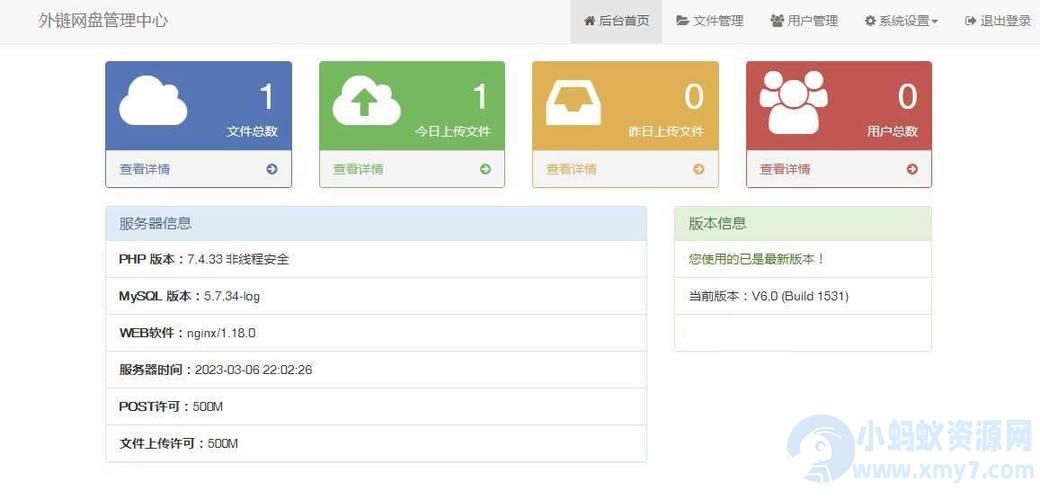
Task: Open 查看详情 under 今日上传文件
Action: (358, 169)
